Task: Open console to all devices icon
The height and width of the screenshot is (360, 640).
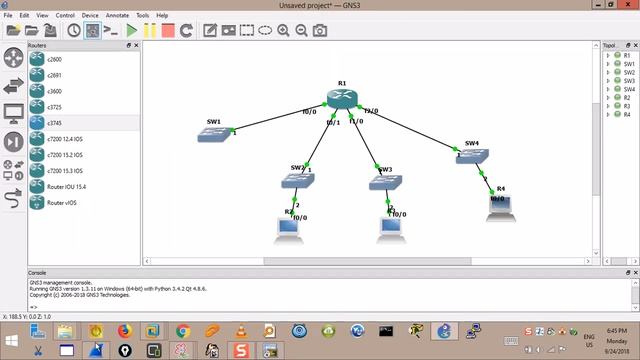Action: (x=111, y=31)
